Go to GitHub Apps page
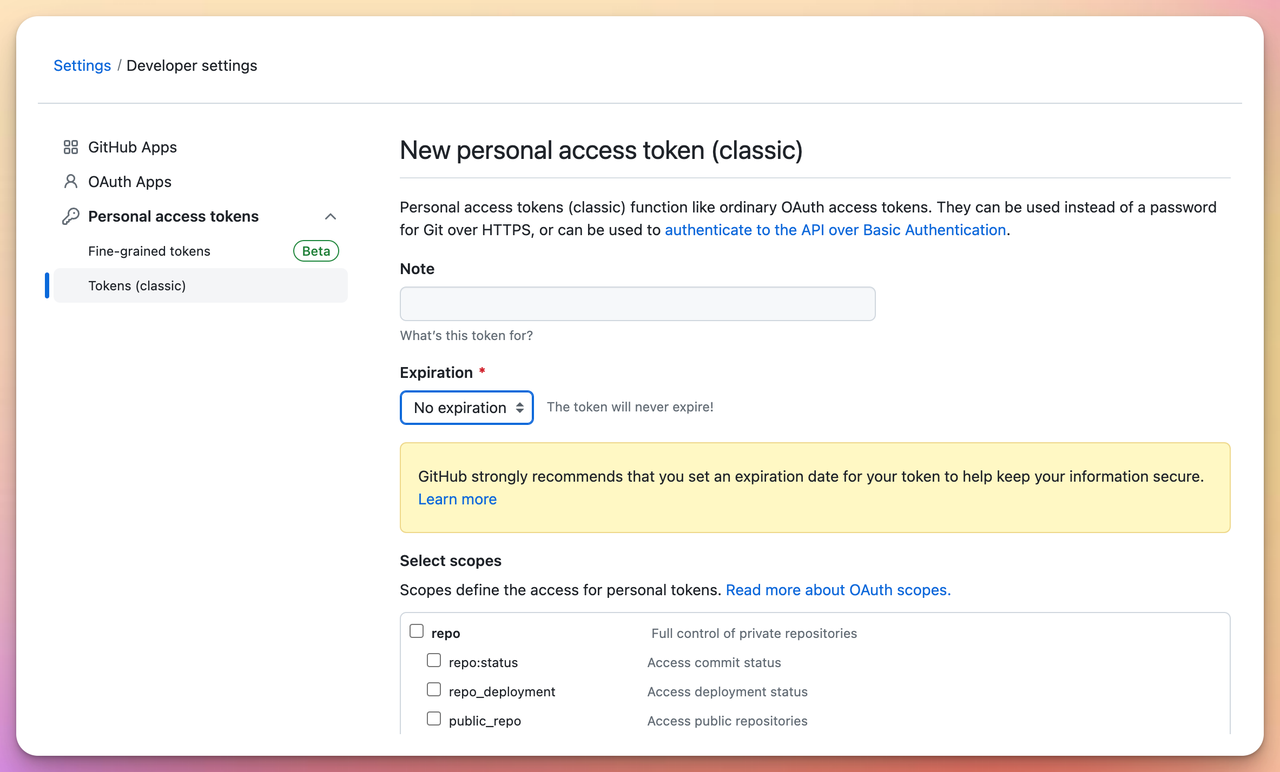 (x=132, y=147)
